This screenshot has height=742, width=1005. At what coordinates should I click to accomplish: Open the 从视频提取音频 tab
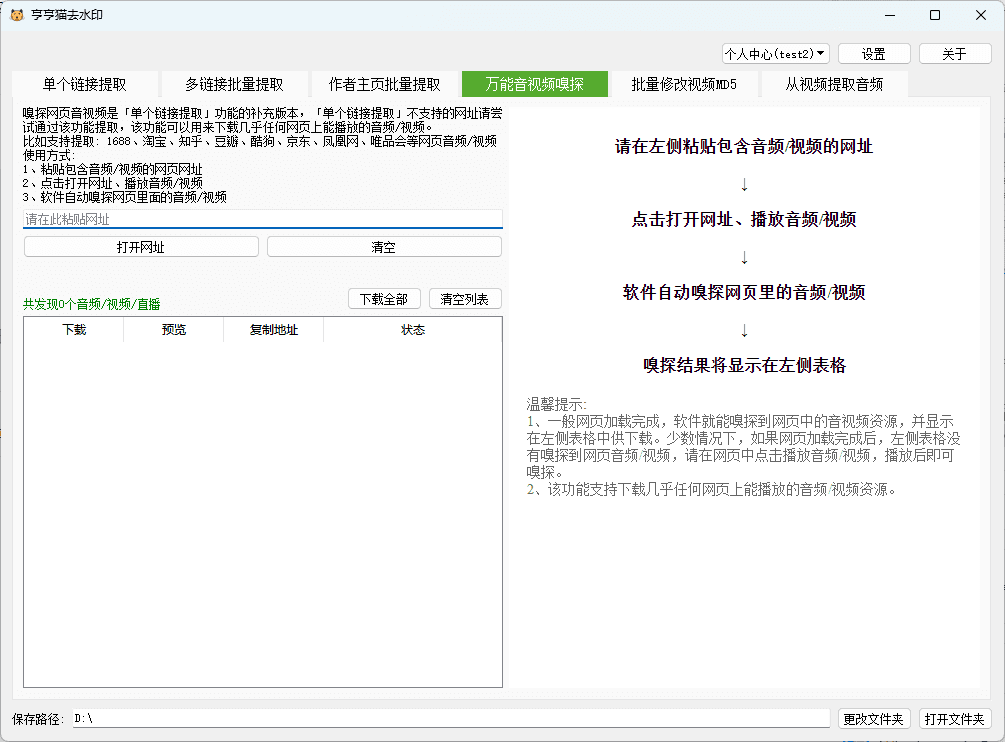(834, 84)
